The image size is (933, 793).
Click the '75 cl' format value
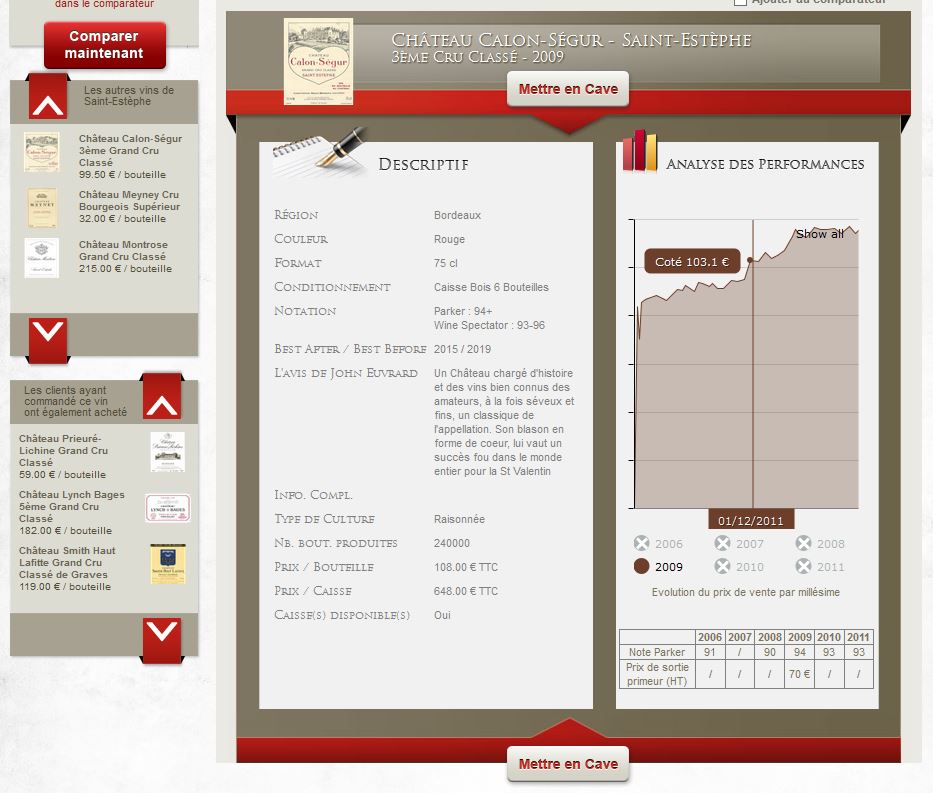tap(446, 263)
